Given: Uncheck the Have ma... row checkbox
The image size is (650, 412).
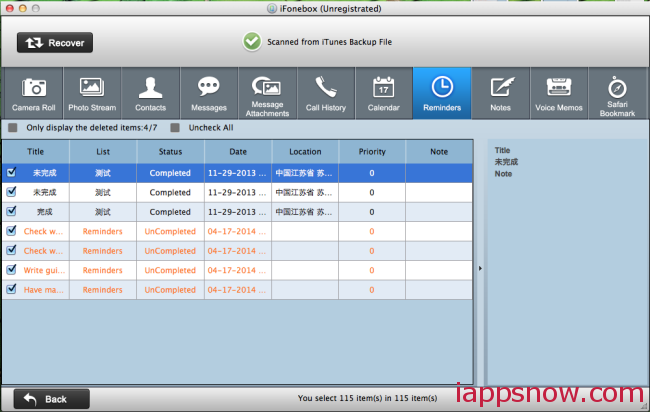Looking at the screenshot, I should coord(12,289).
